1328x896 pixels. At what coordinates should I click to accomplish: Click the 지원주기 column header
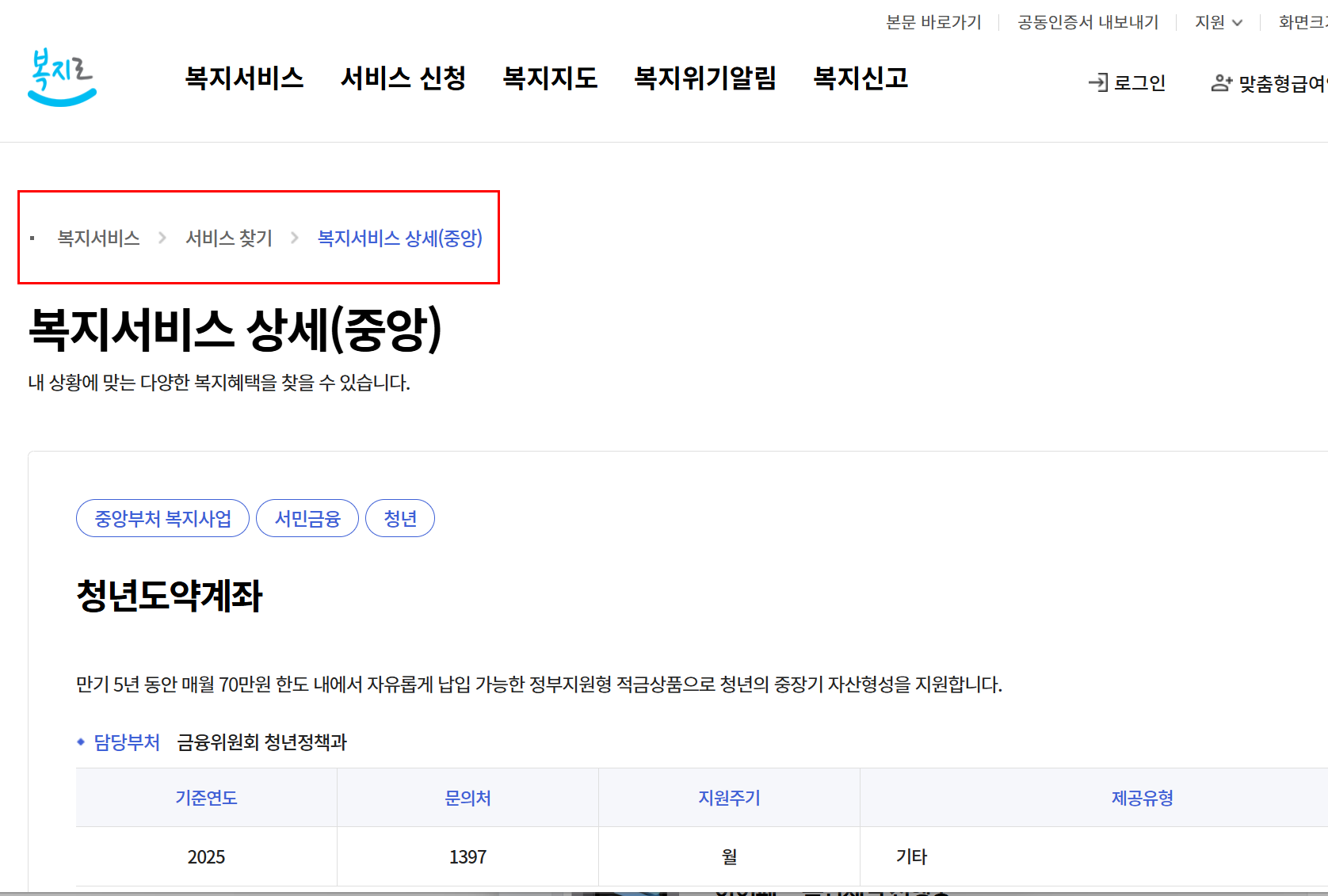(x=730, y=798)
